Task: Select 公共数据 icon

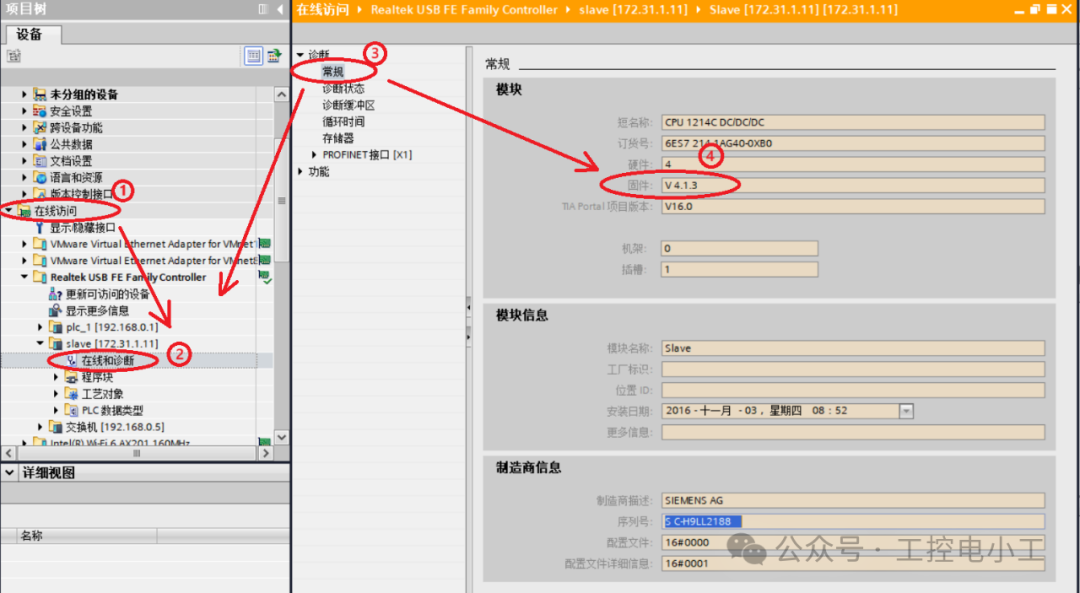Action: (40, 144)
